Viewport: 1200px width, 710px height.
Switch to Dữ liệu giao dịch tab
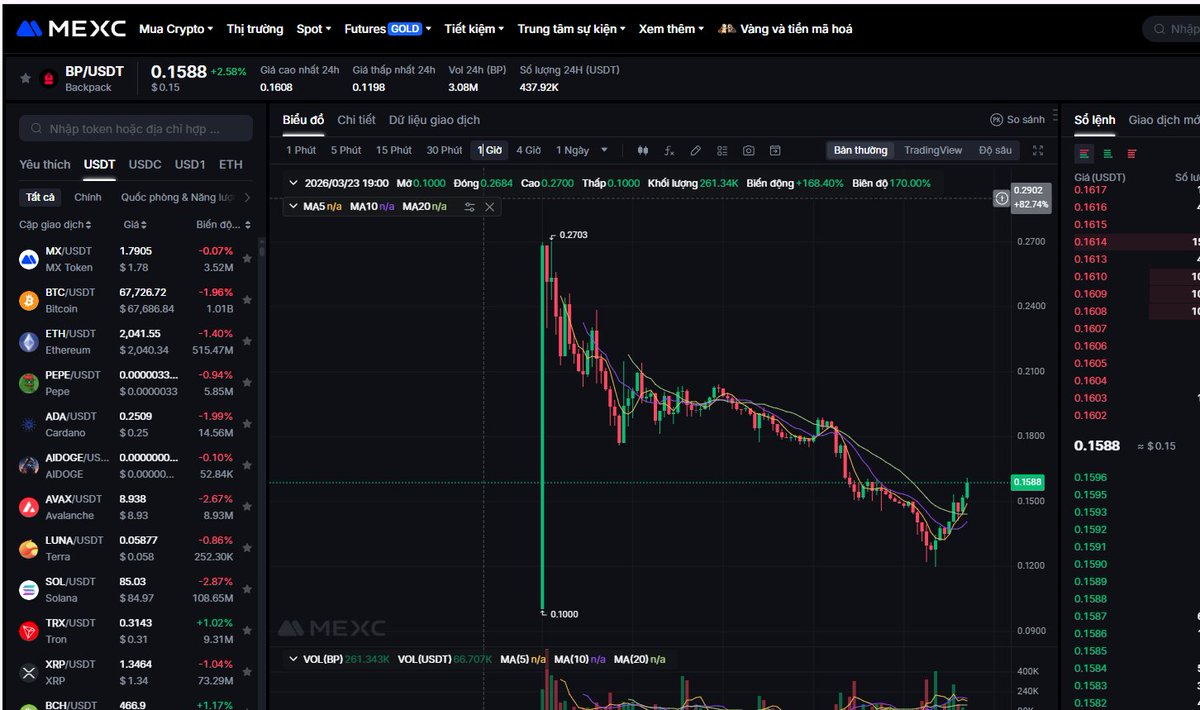coord(434,120)
